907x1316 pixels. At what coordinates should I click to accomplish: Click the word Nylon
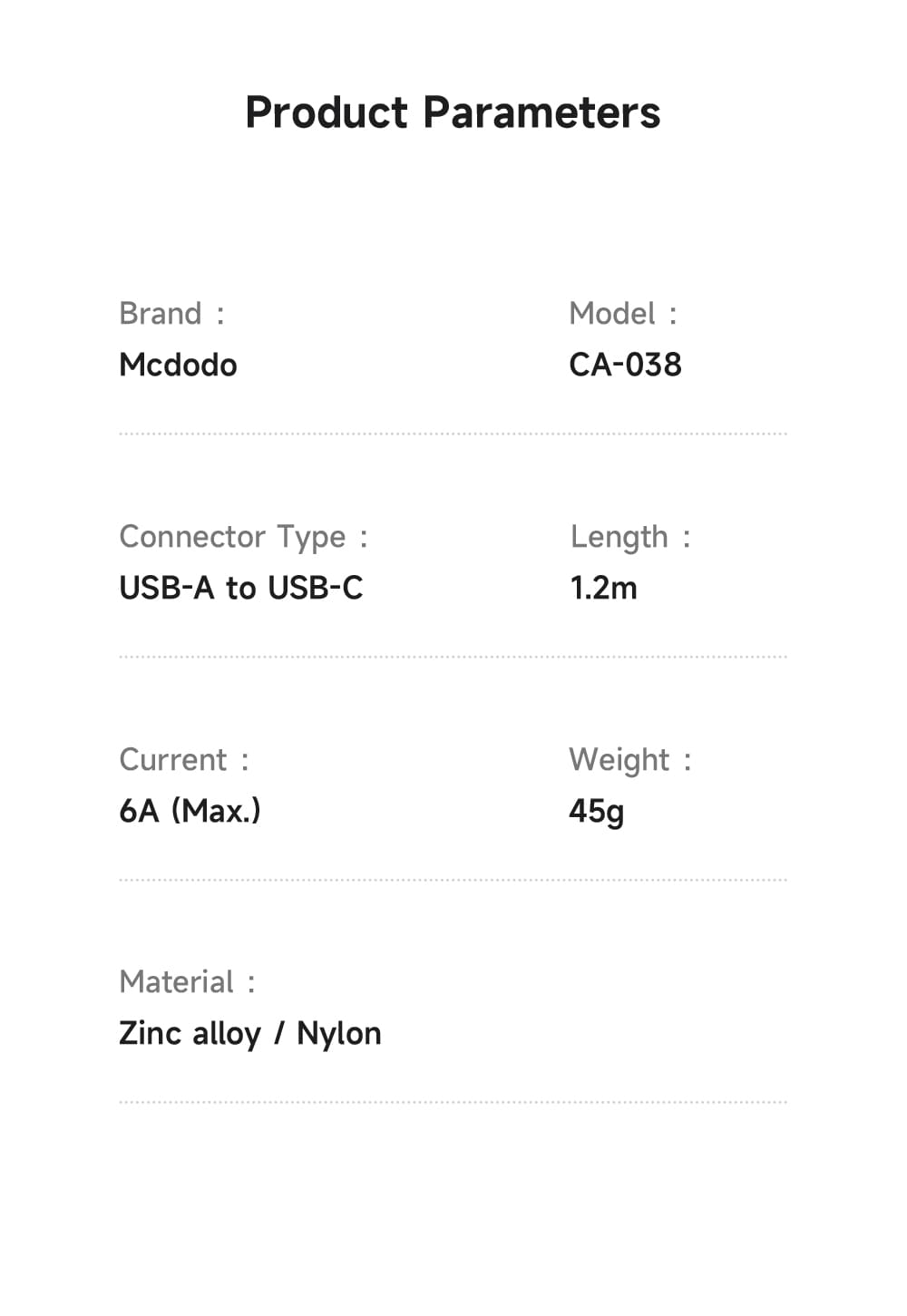pos(339,1034)
